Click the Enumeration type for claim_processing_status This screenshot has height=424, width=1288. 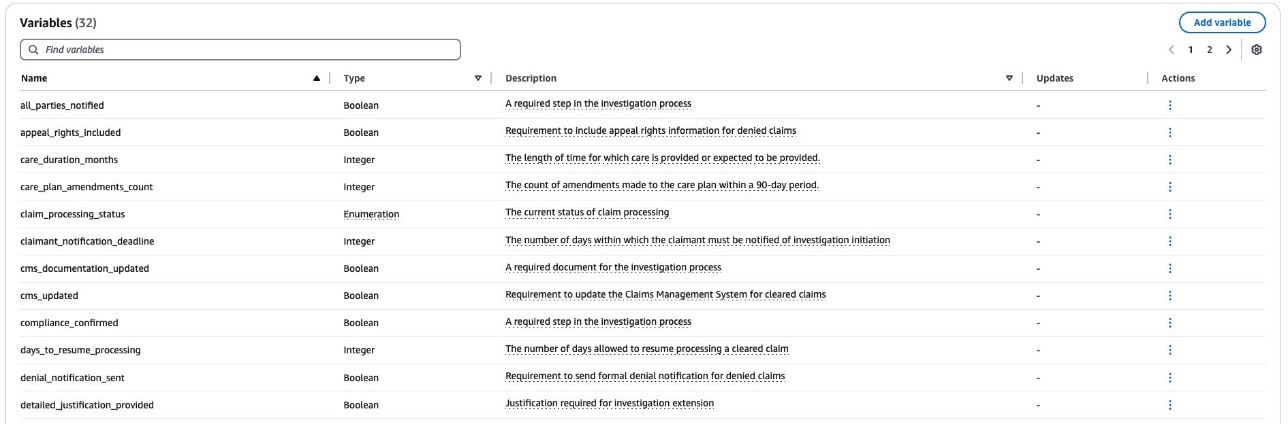(x=371, y=213)
